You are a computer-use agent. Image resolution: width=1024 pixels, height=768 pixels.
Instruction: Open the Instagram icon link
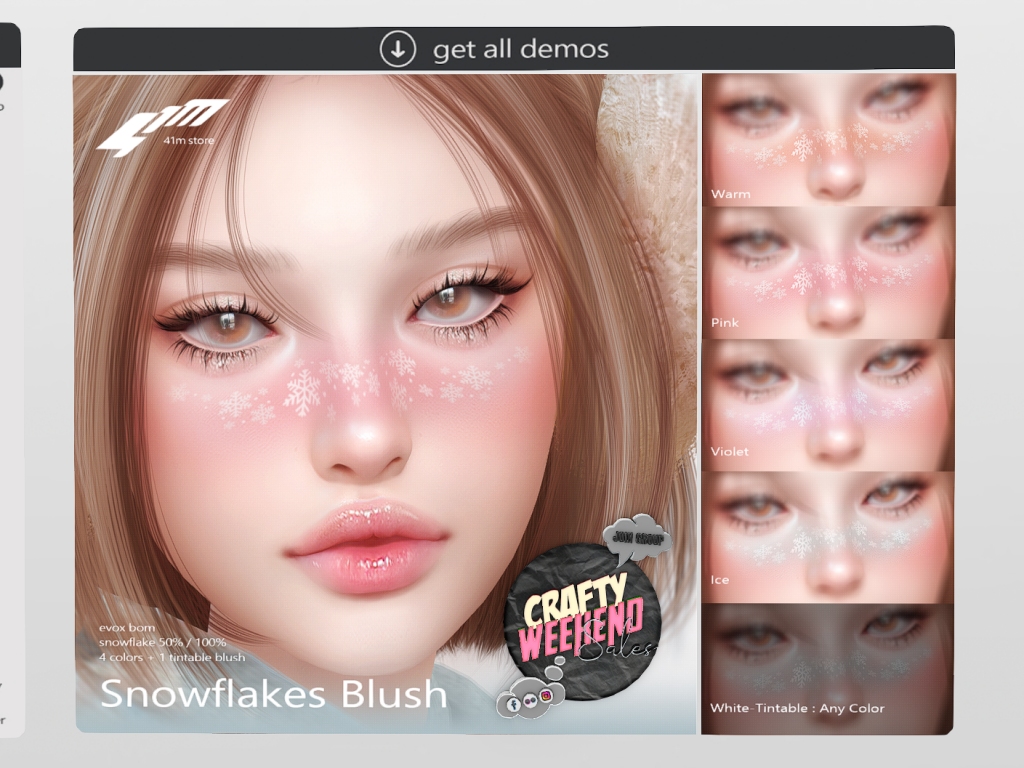[547, 694]
